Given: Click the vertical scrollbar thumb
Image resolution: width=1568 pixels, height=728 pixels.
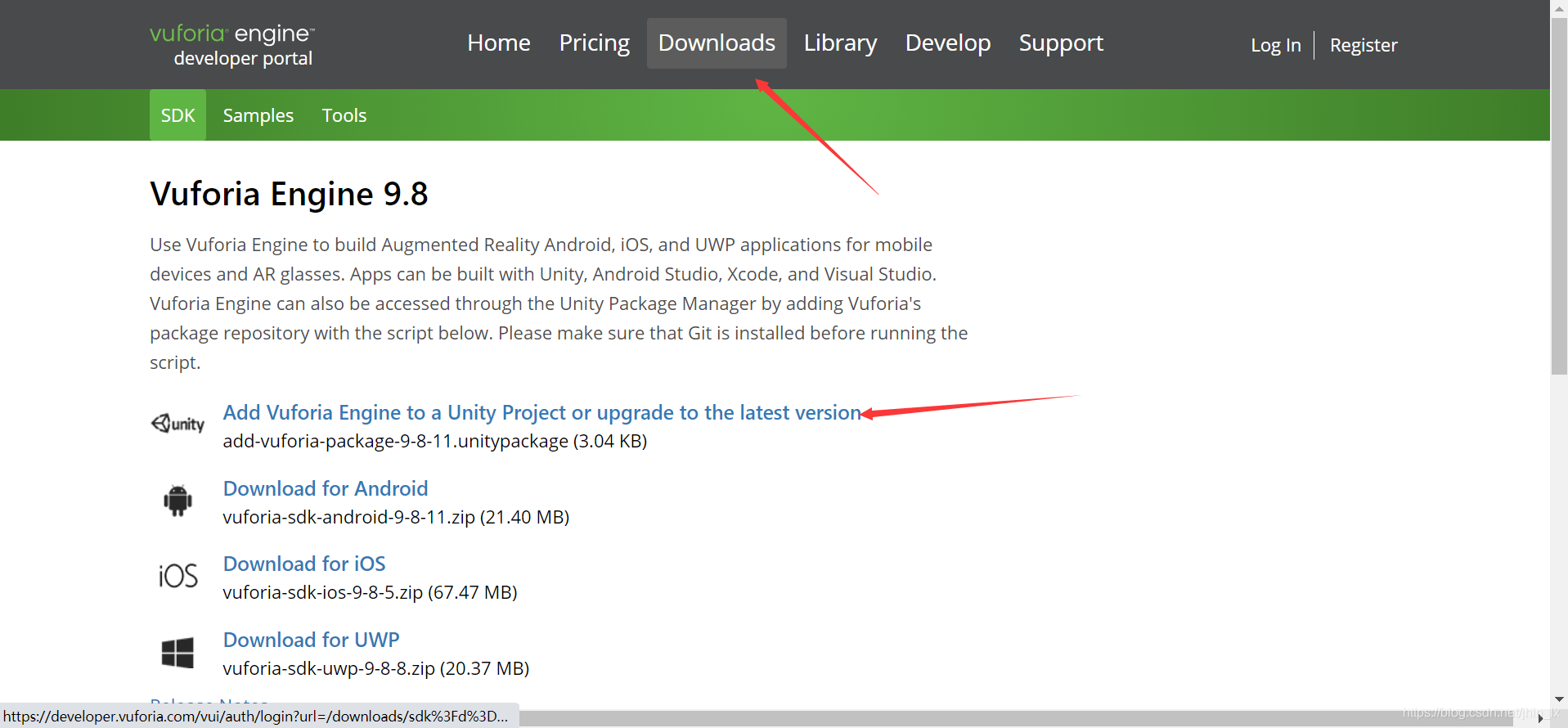Looking at the screenshot, I should (1559, 196).
